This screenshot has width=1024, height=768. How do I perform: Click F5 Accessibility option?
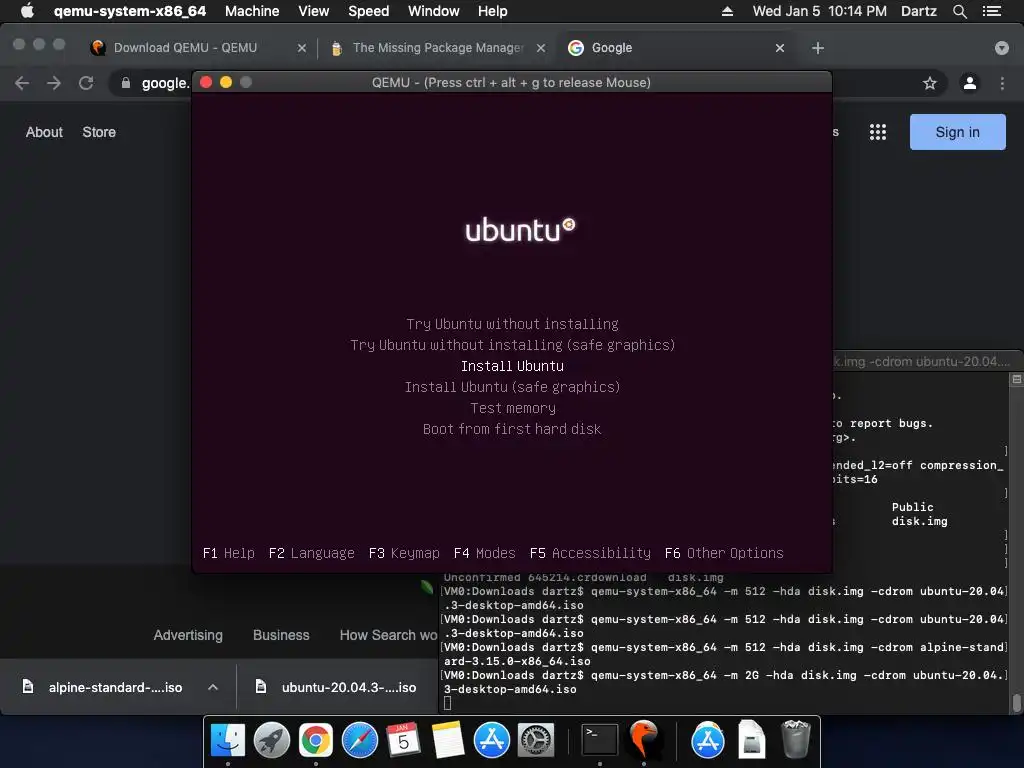coord(590,553)
